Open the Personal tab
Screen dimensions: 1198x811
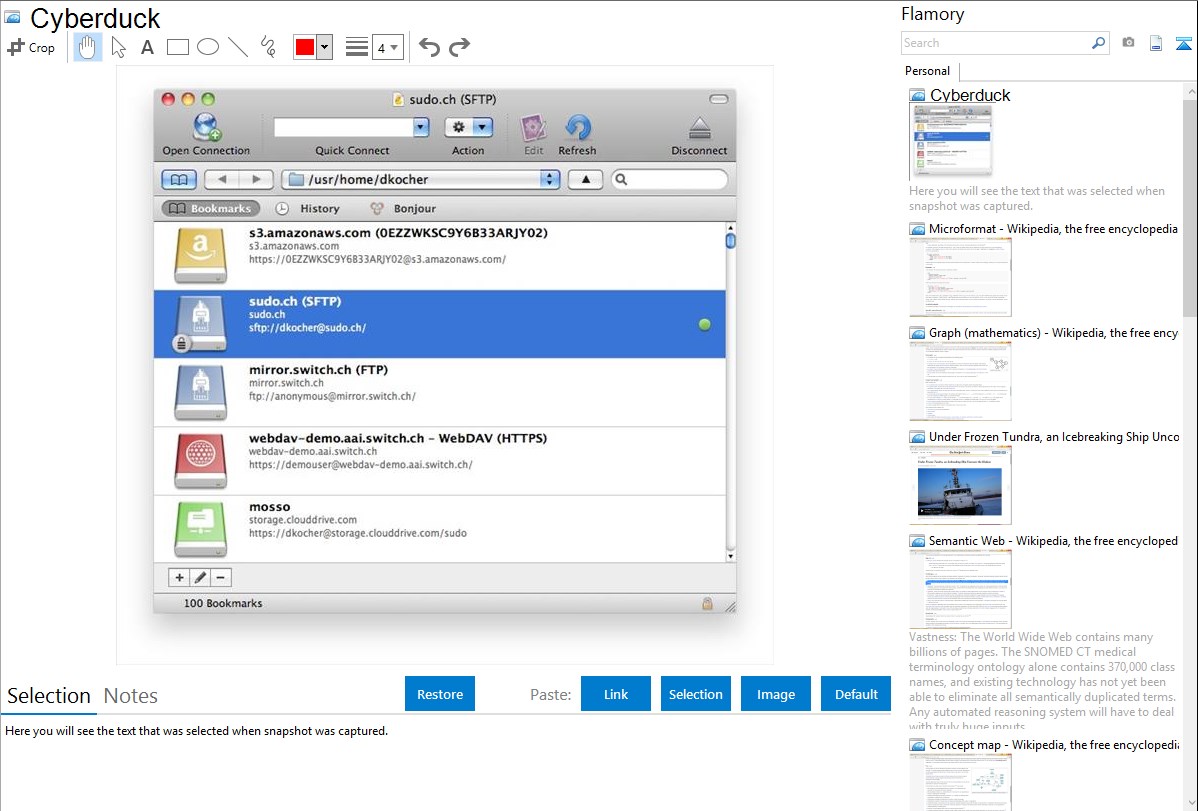(928, 71)
